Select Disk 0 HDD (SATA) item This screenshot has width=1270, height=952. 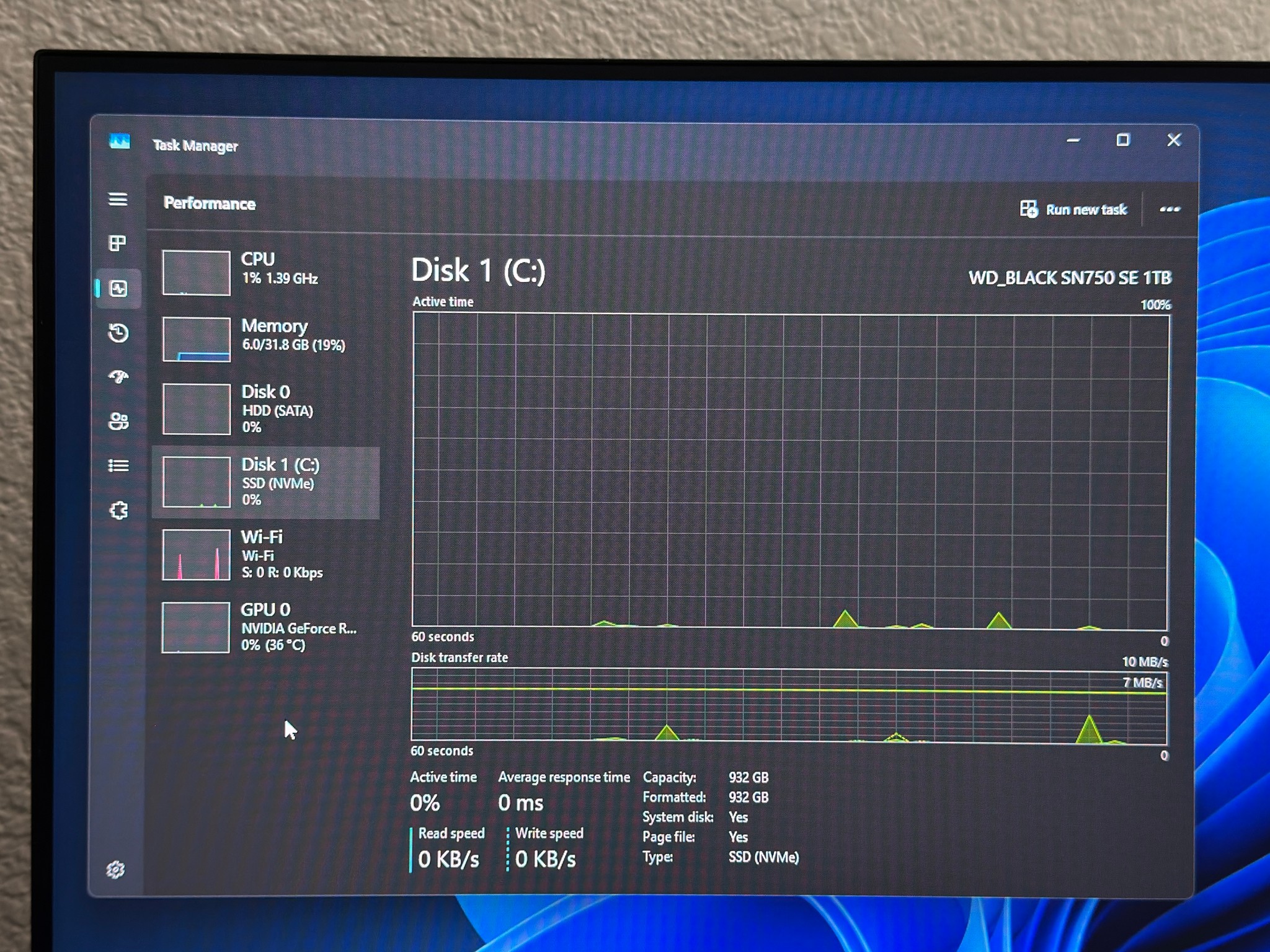265,409
